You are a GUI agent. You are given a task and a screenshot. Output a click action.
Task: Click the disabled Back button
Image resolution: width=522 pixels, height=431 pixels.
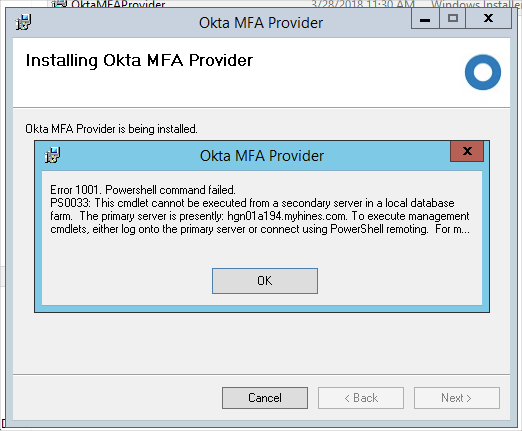pyautogui.click(x=361, y=398)
